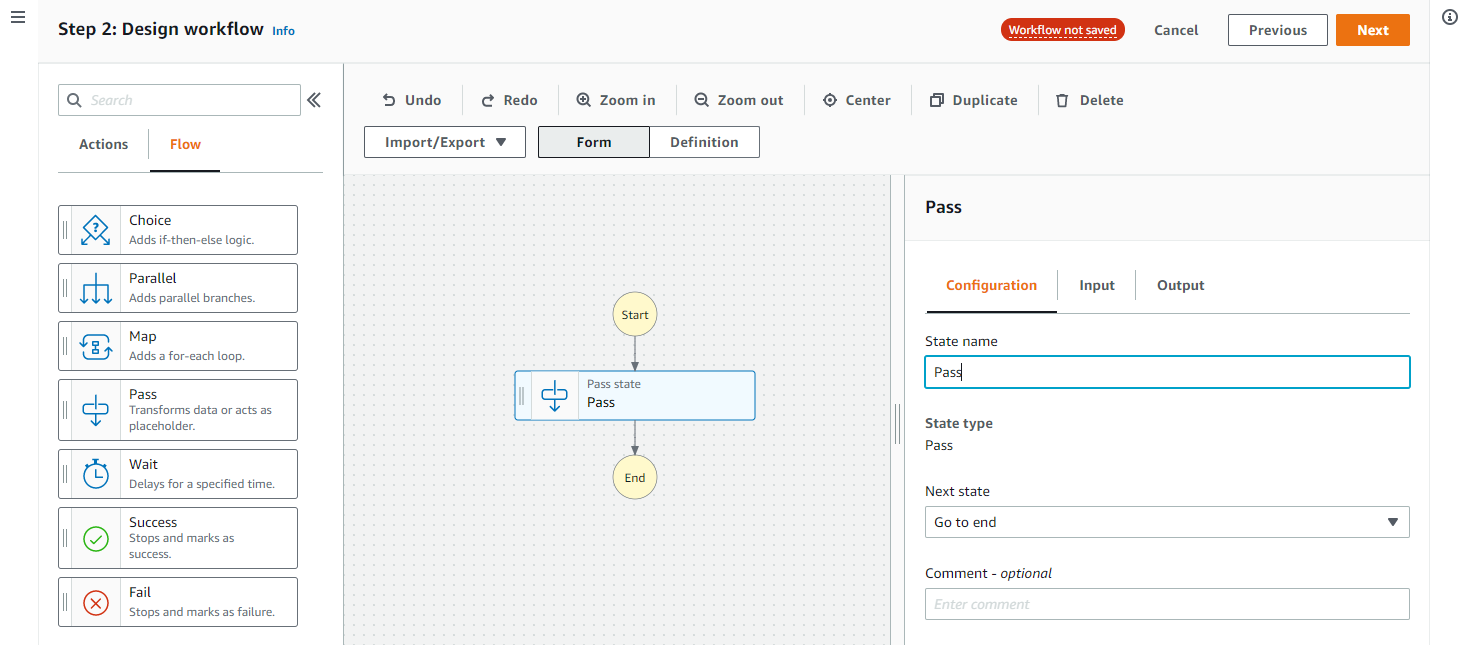Select the Start node on canvas
Image resolution: width=1466 pixels, height=645 pixels.
(x=635, y=314)
